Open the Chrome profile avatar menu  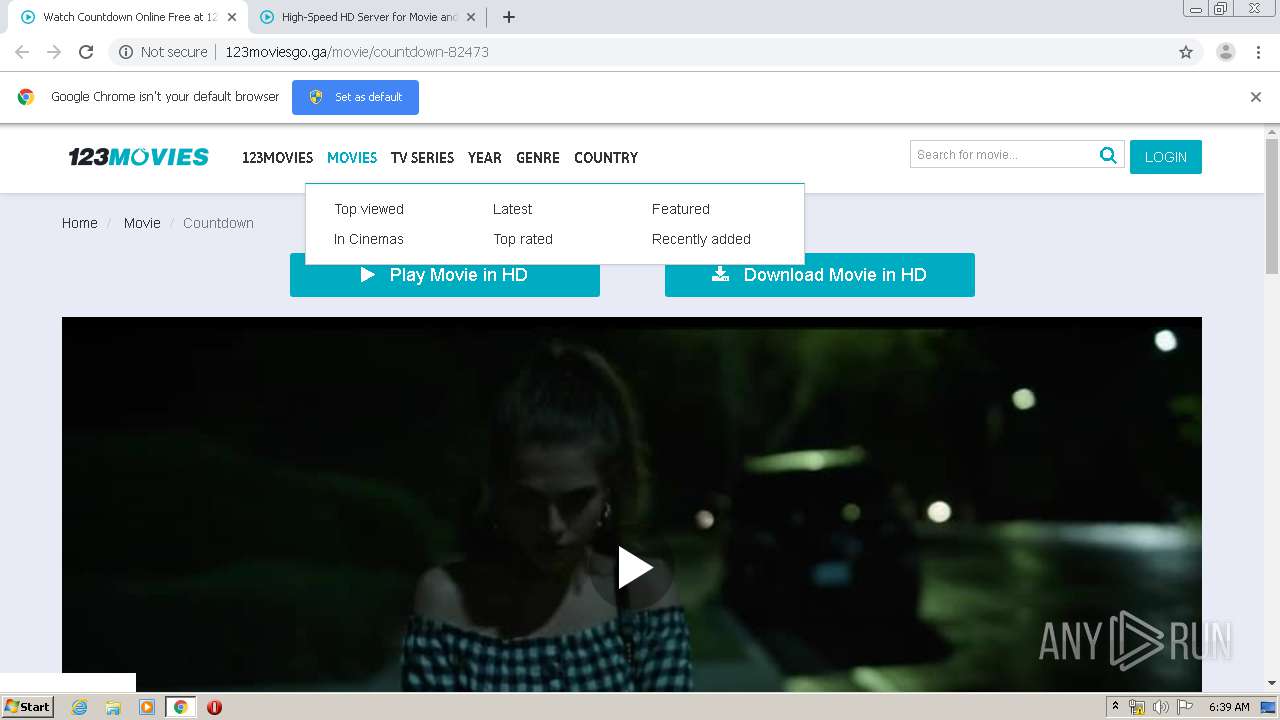click(x=1226, y=52)
